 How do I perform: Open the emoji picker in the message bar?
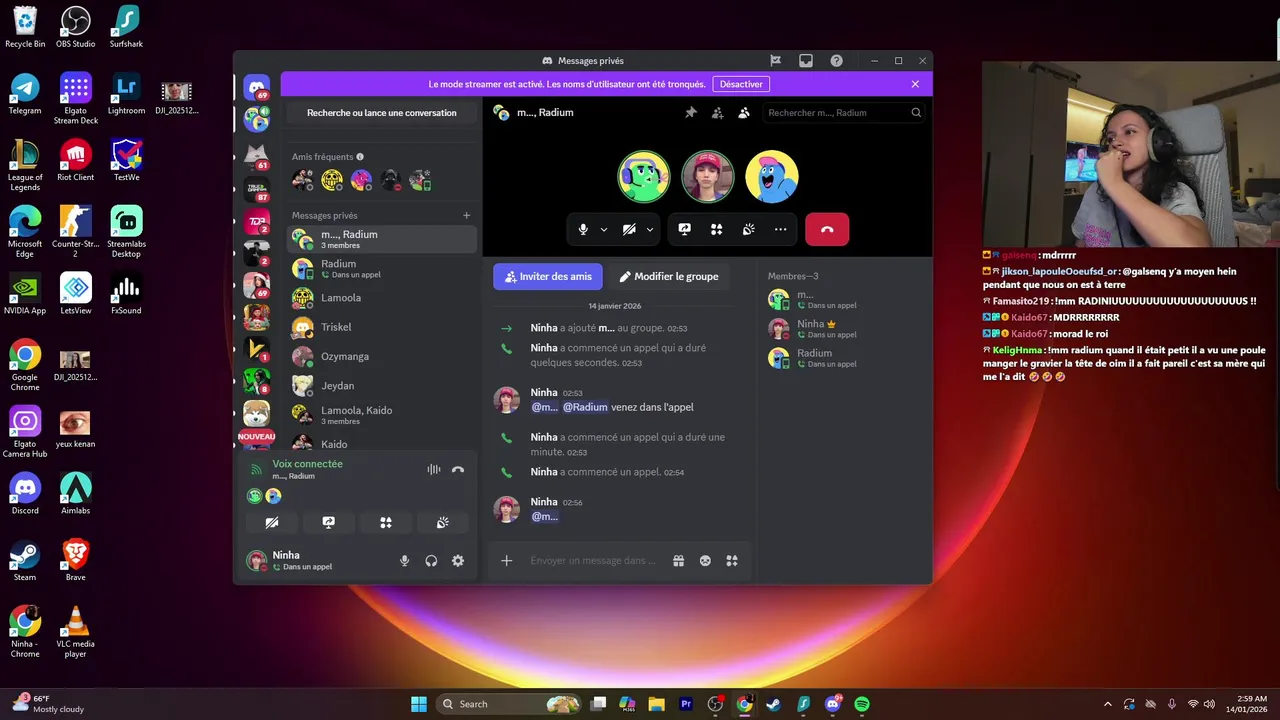(x=705, y=561)
